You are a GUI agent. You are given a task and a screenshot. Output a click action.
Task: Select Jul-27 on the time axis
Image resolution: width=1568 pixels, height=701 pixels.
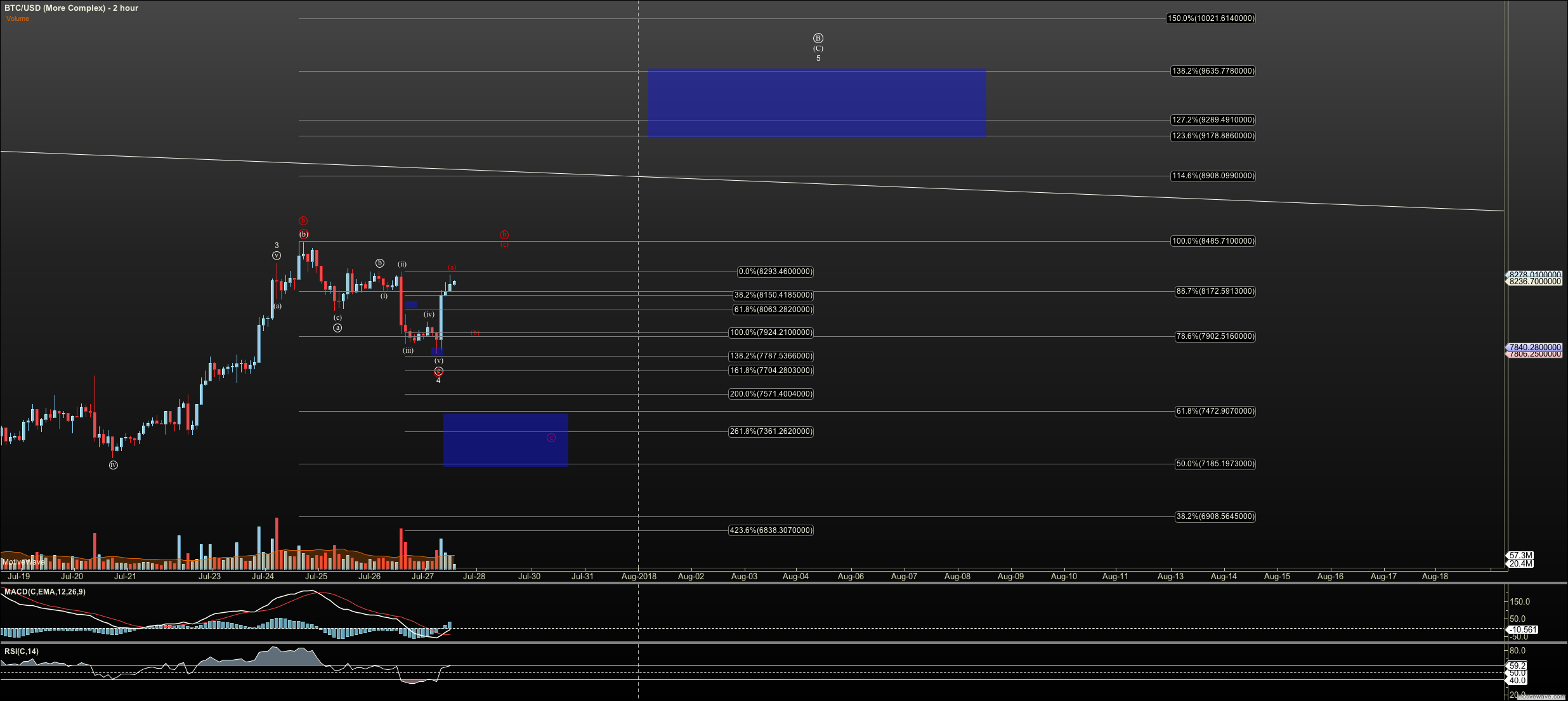[x=422, y=577]
